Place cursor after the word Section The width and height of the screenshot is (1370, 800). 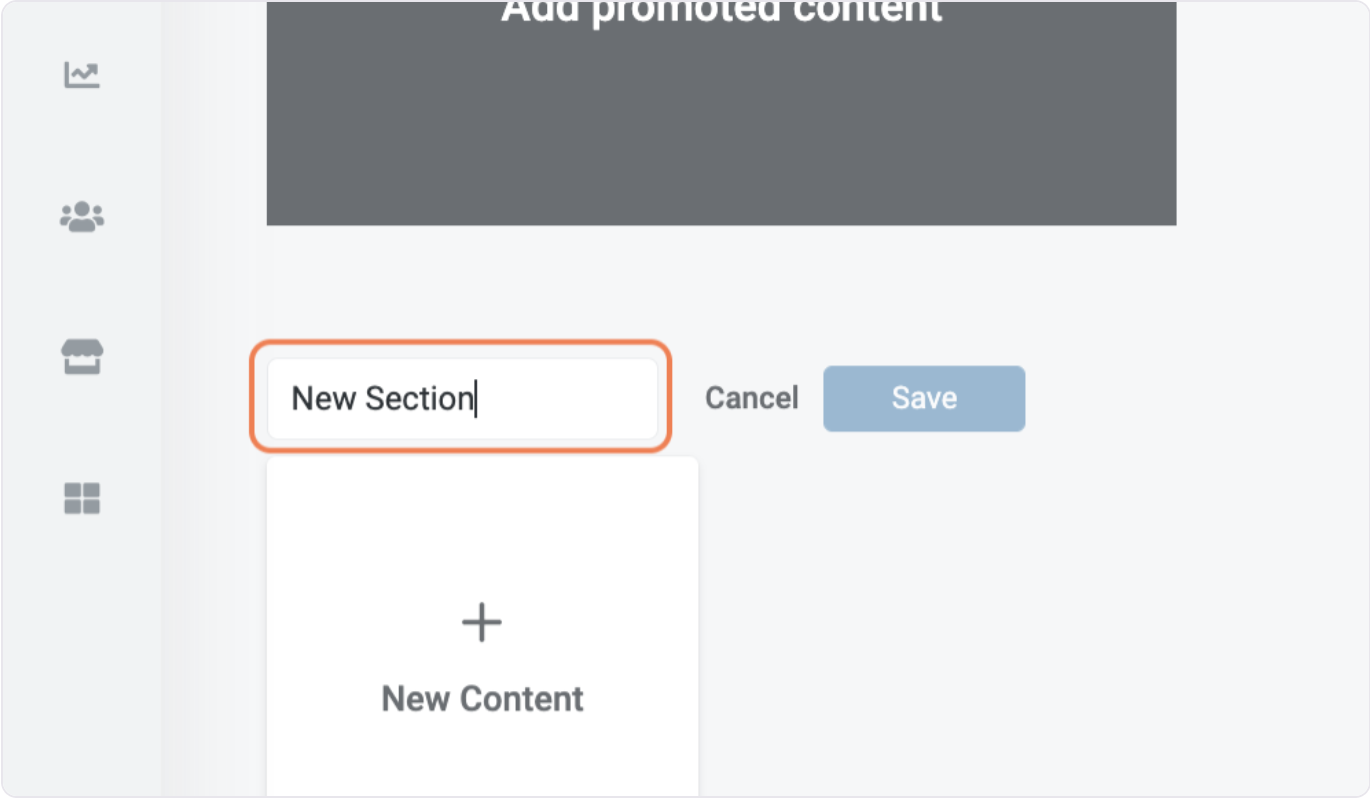point(477,398)
